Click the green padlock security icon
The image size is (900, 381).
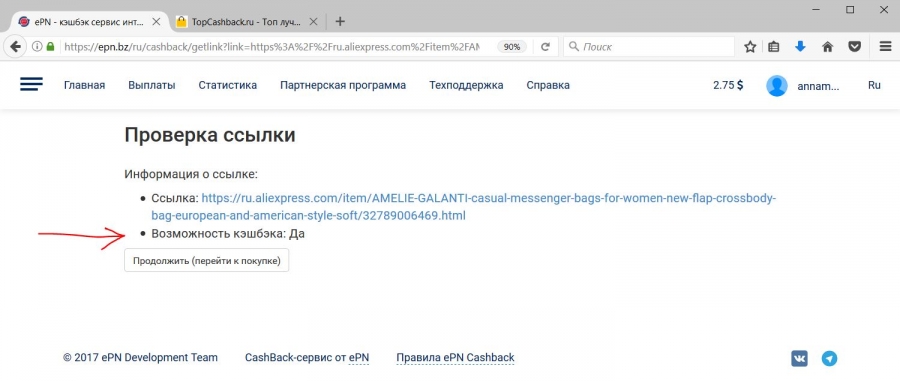pos(51,47)
